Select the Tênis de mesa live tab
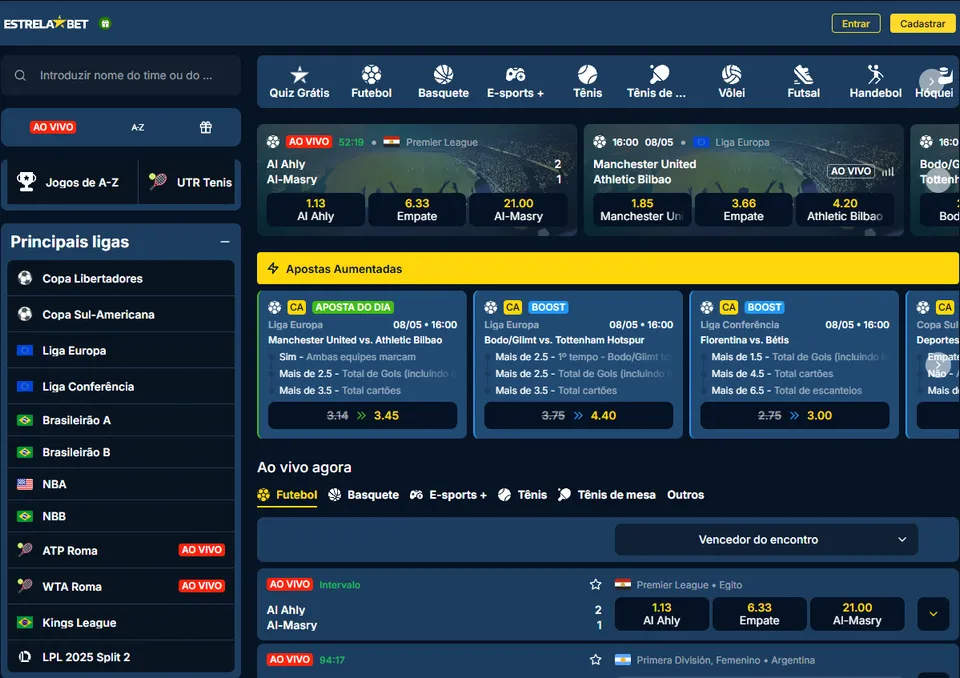Screen dimensions: 960x678 coord(607,495)
